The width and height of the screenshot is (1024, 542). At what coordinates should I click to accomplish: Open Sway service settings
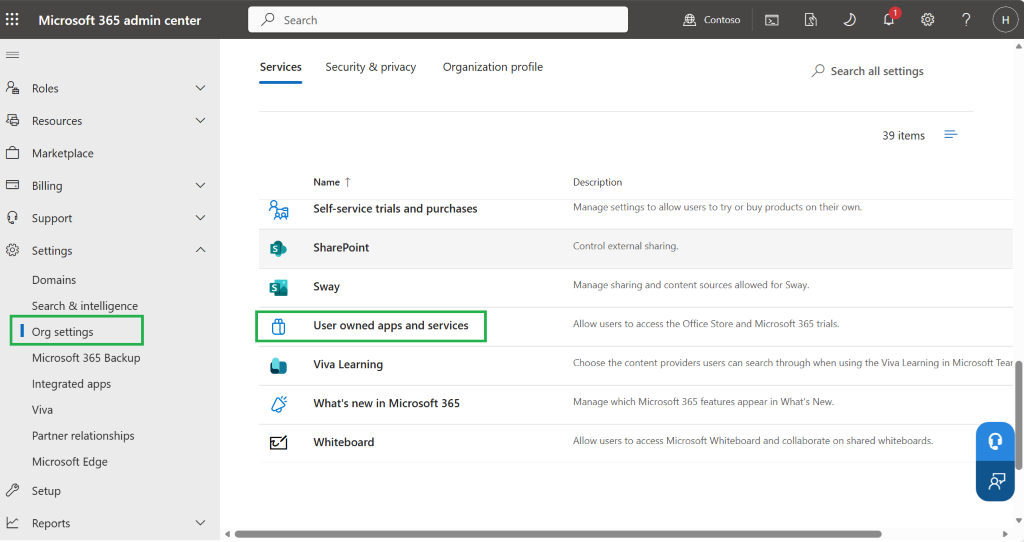coord(327,287)
